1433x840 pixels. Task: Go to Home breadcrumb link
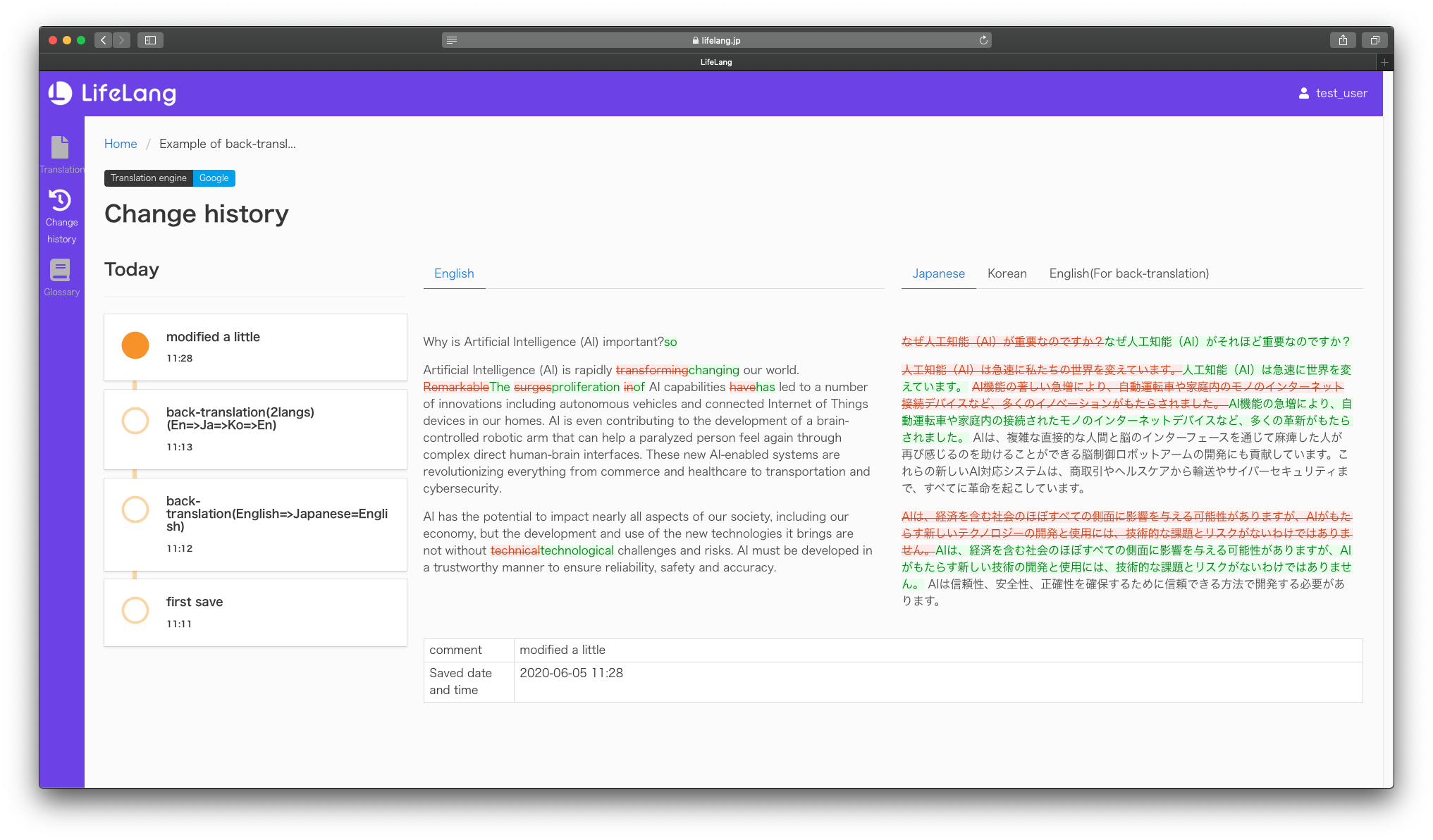tap(121, 144)
